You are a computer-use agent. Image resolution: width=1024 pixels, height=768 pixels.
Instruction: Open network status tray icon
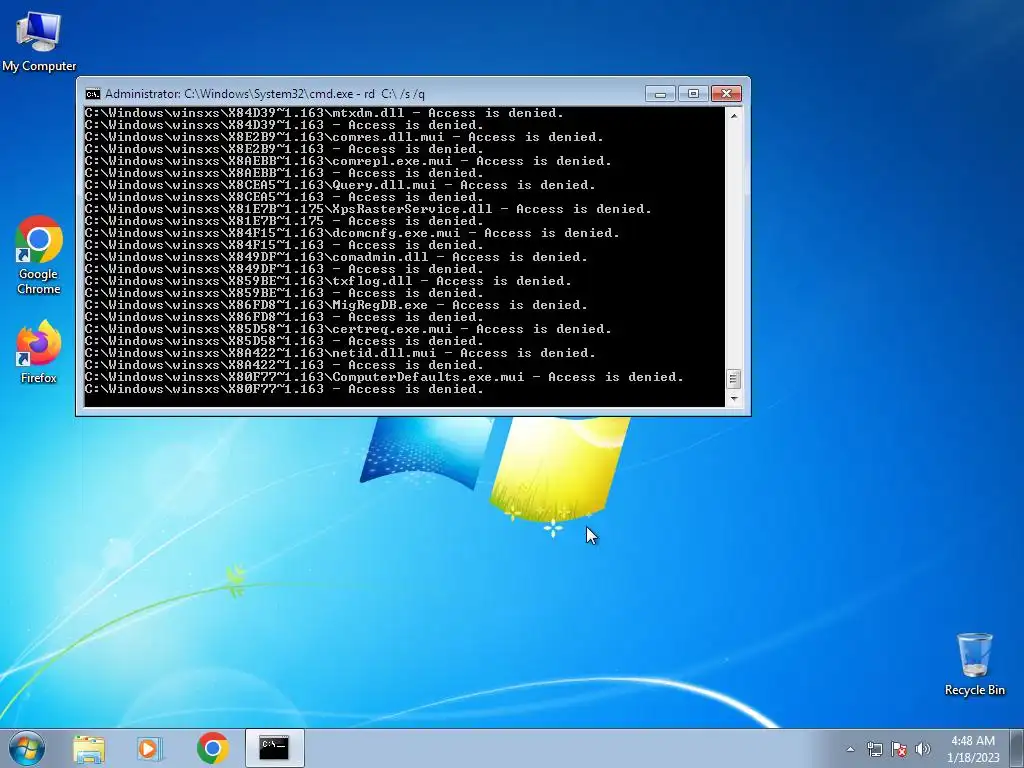(x=874, y=749)
